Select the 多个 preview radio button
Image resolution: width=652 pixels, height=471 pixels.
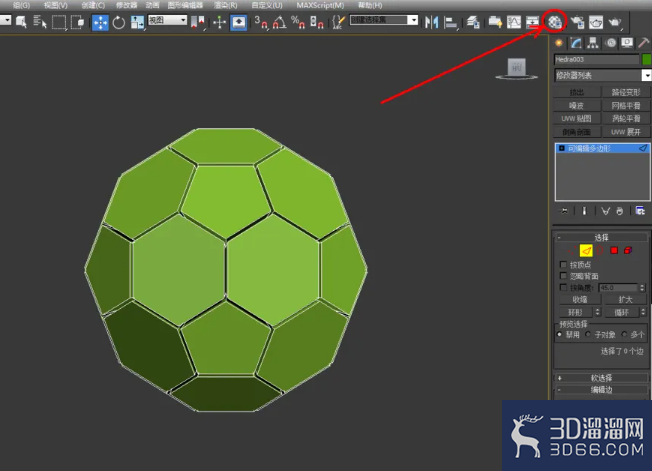pos(624,334)
